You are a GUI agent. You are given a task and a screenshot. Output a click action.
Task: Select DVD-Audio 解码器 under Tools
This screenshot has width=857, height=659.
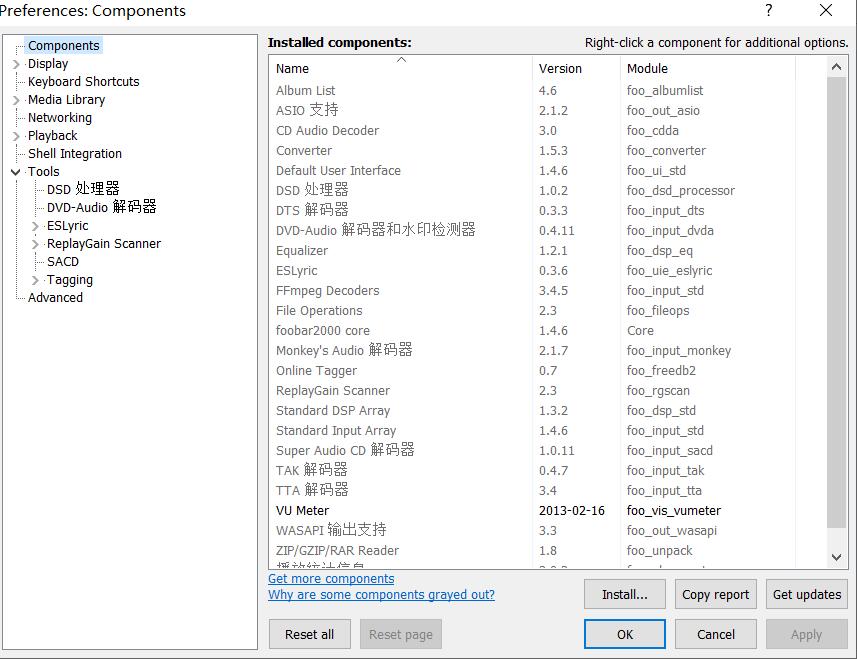102,207
